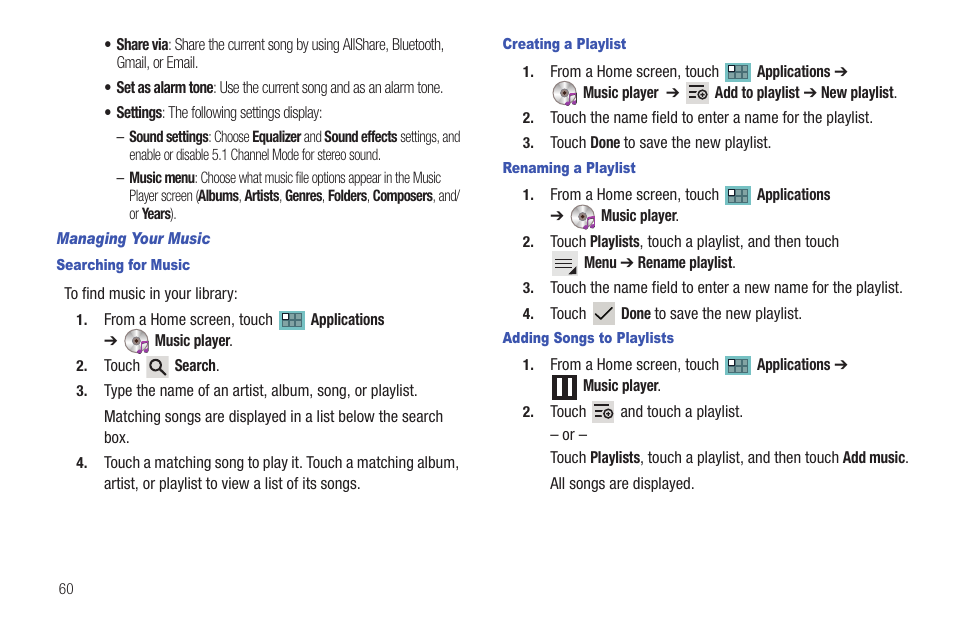This screenshot has height=636, width=954.
Task: Click the black pause-style Music player icon
Action: pos(564,387)
